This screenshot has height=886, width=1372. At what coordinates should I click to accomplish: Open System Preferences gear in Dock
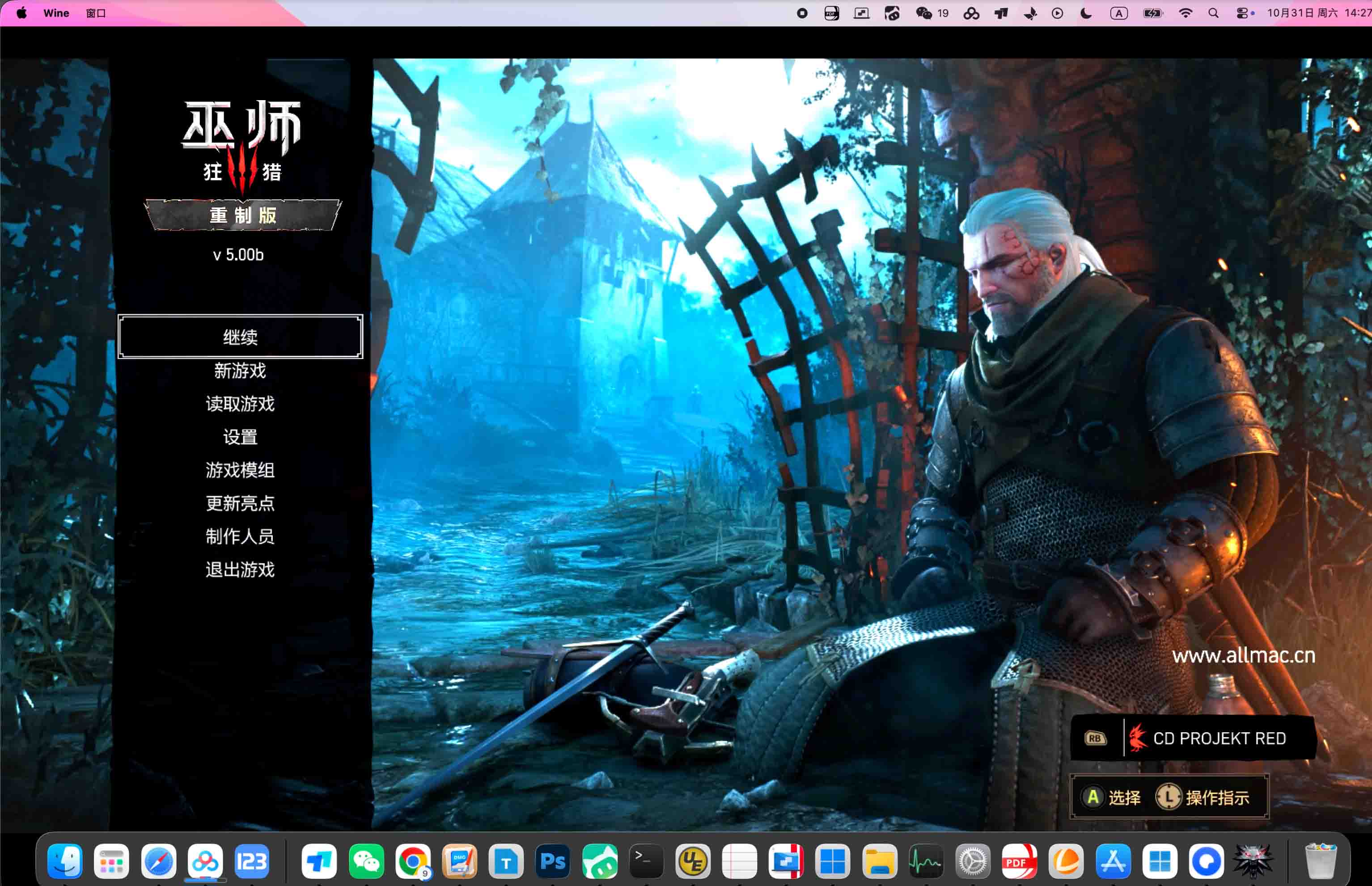pyautogui.click(x=973, y=861)
